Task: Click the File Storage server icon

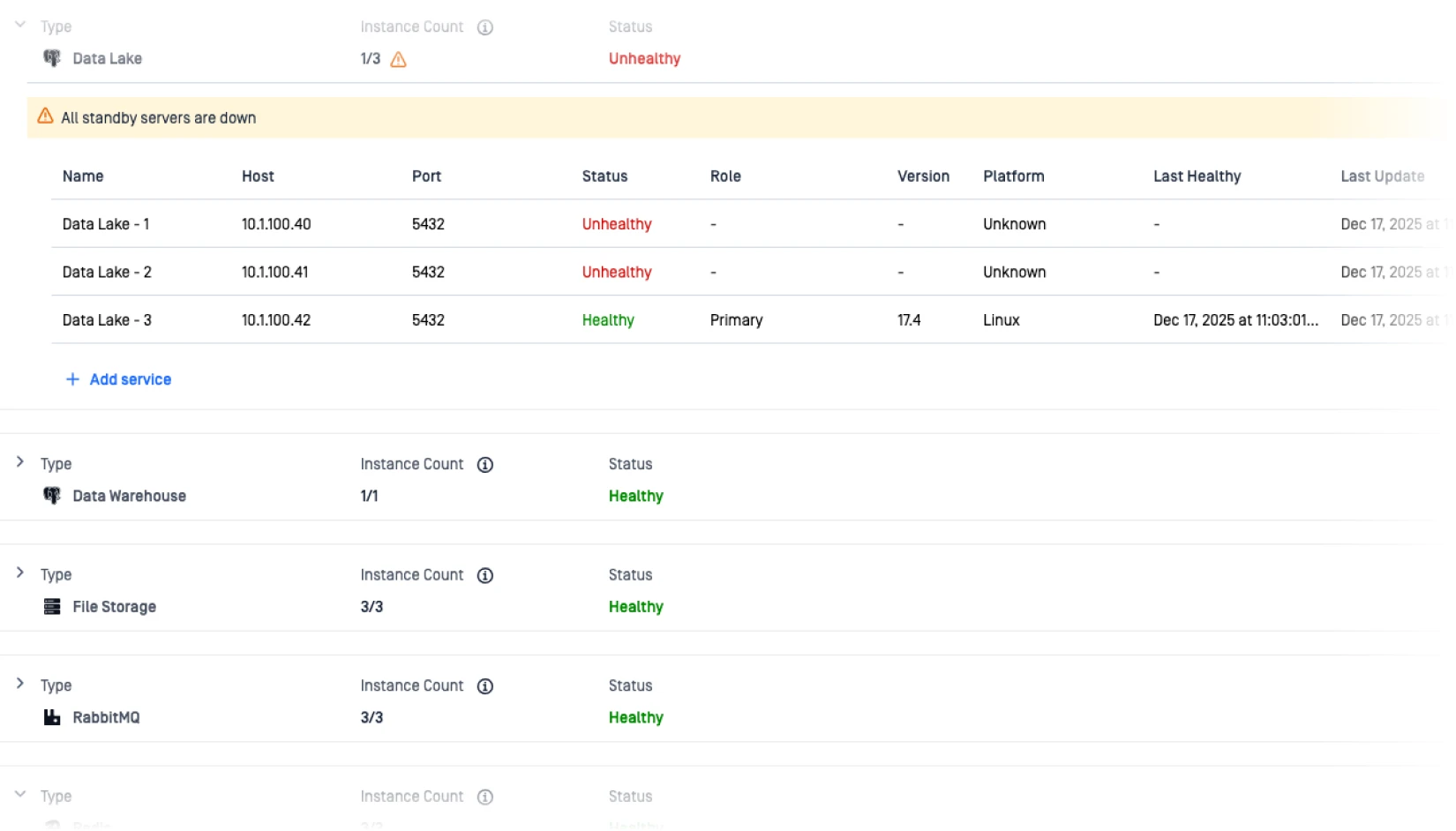Action: point(52,607)
